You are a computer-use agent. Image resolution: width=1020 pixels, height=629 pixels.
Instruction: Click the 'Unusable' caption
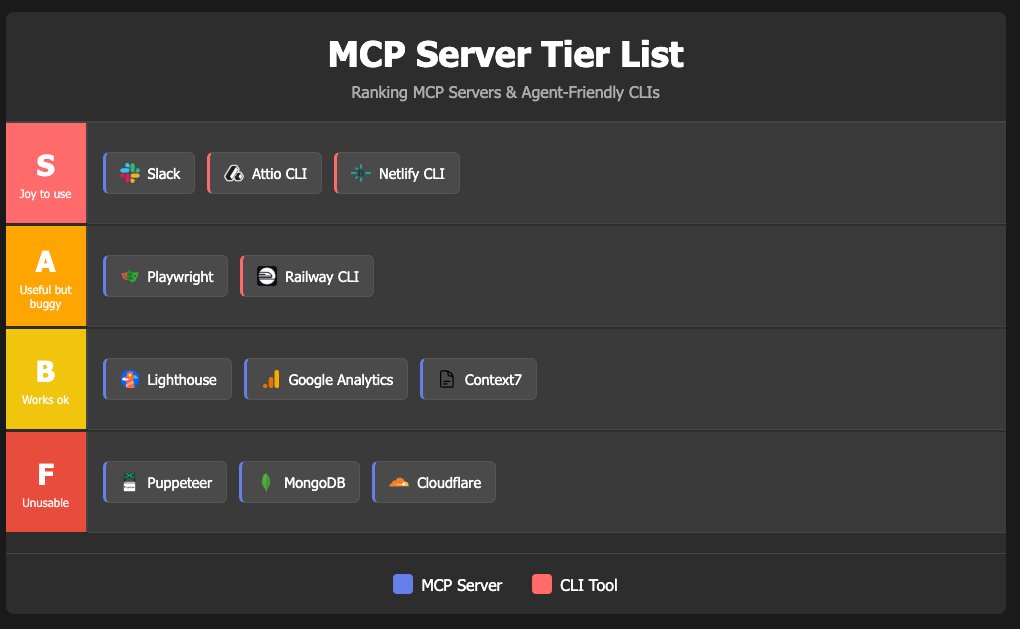click(x=46, y=503)
